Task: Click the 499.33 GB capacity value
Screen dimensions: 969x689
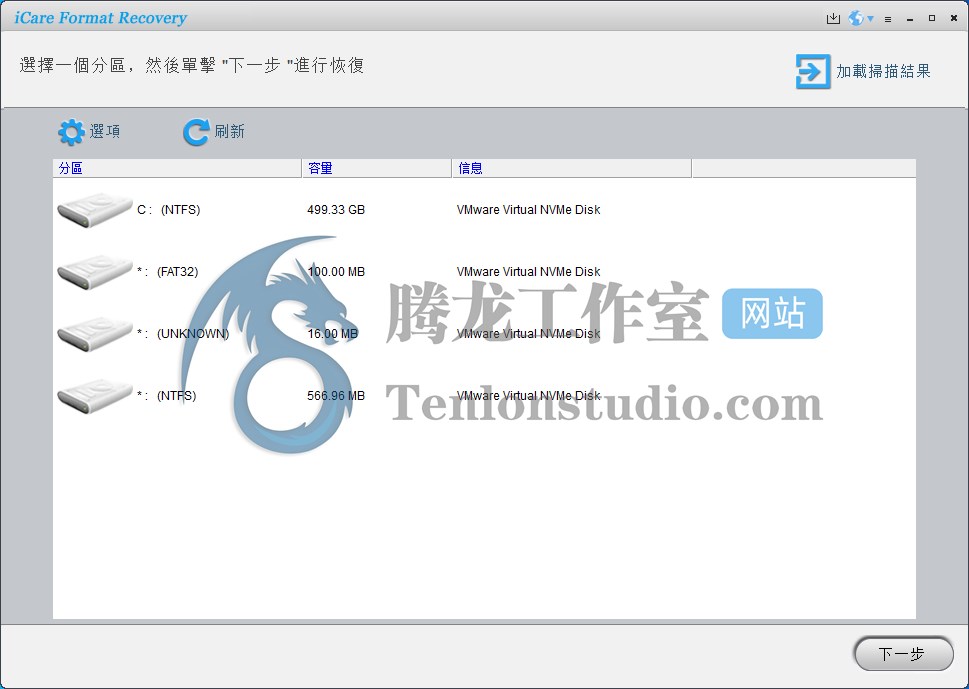Action: coord(336,210)
